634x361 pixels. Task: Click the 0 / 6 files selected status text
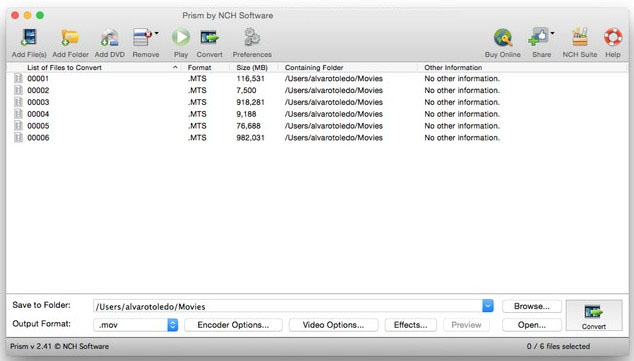pyautogui.click(x=558, y=346)
